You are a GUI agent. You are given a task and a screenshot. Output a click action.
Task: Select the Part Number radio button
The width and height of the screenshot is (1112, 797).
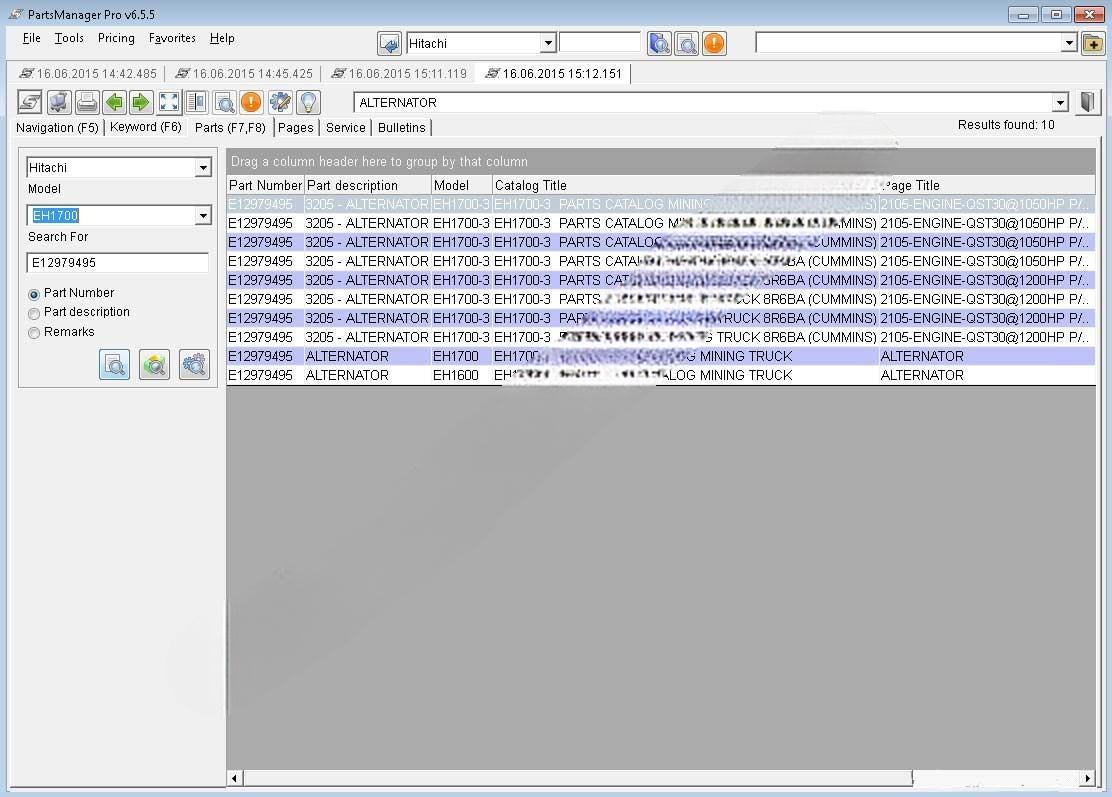coord(34,294)
